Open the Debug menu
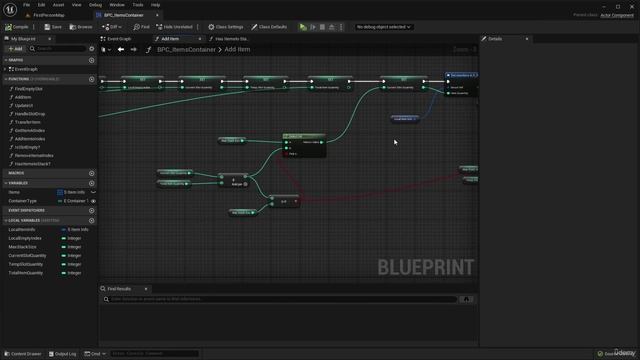 [95, 5]
